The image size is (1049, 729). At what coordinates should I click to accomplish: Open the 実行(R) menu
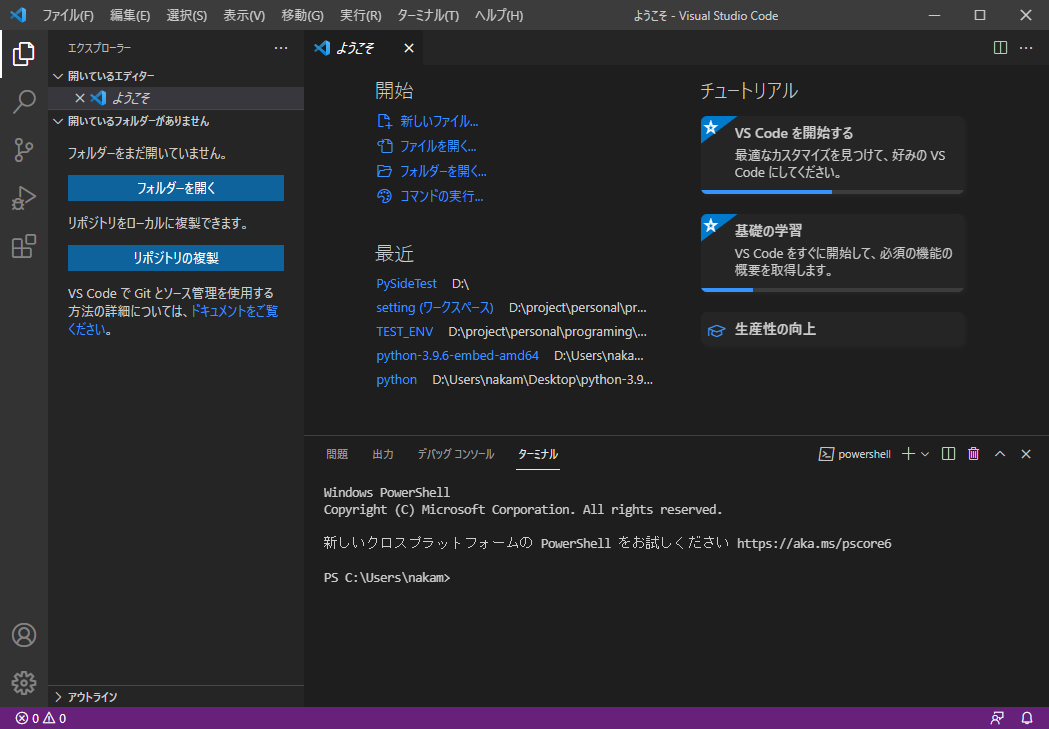click(x=361, y=15)
